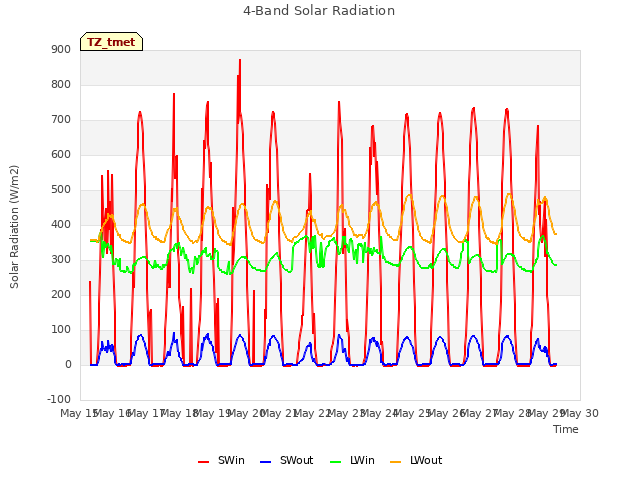The image size is (640, 480).
Task: Click the y-axis tick value 400
Action: point(61,224)
